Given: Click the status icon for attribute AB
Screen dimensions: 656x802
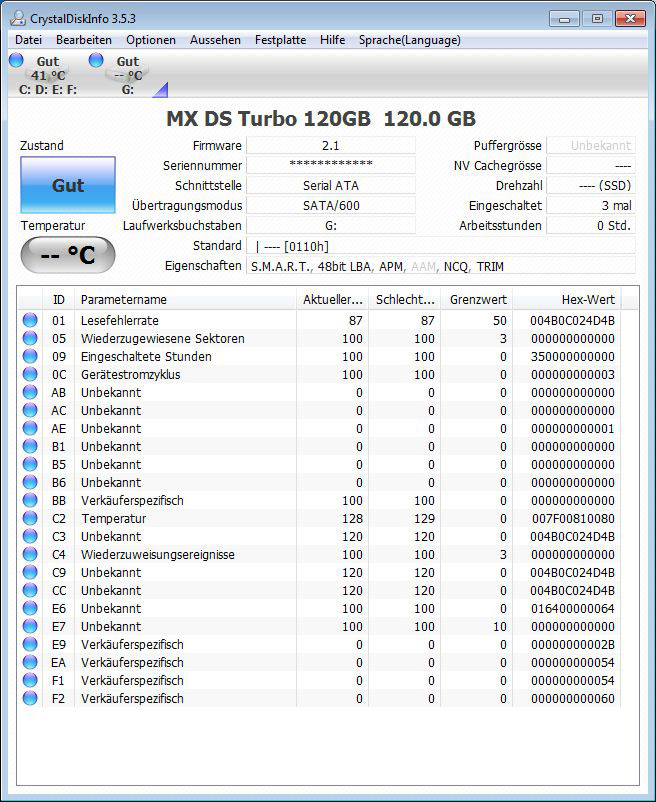Looking at the screenshot, I should point(30,392).
